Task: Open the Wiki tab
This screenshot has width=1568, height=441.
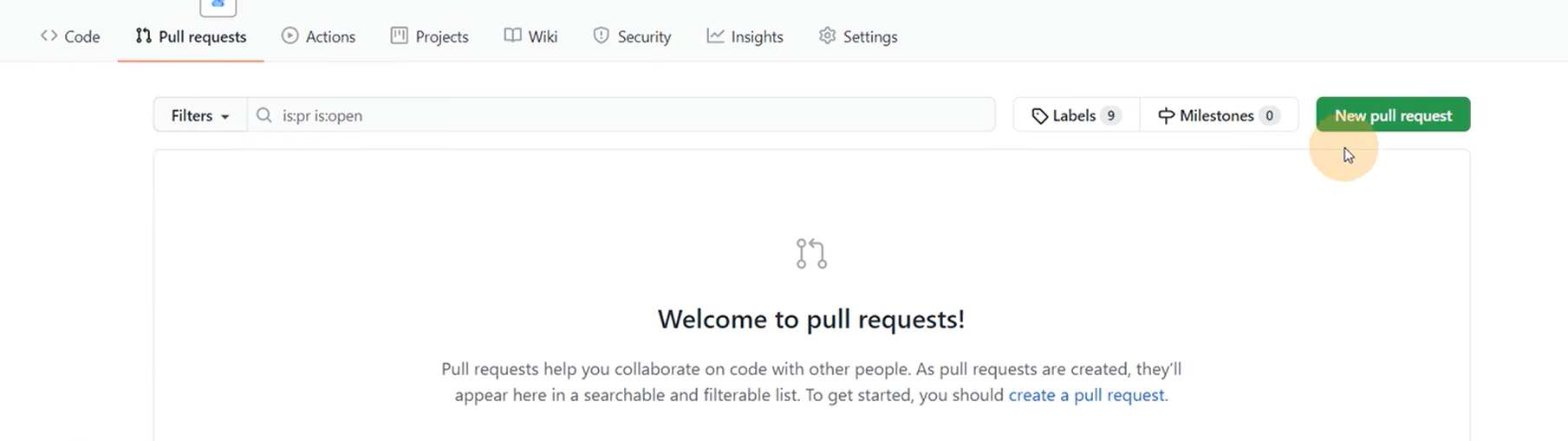Action: pos(531,36)
